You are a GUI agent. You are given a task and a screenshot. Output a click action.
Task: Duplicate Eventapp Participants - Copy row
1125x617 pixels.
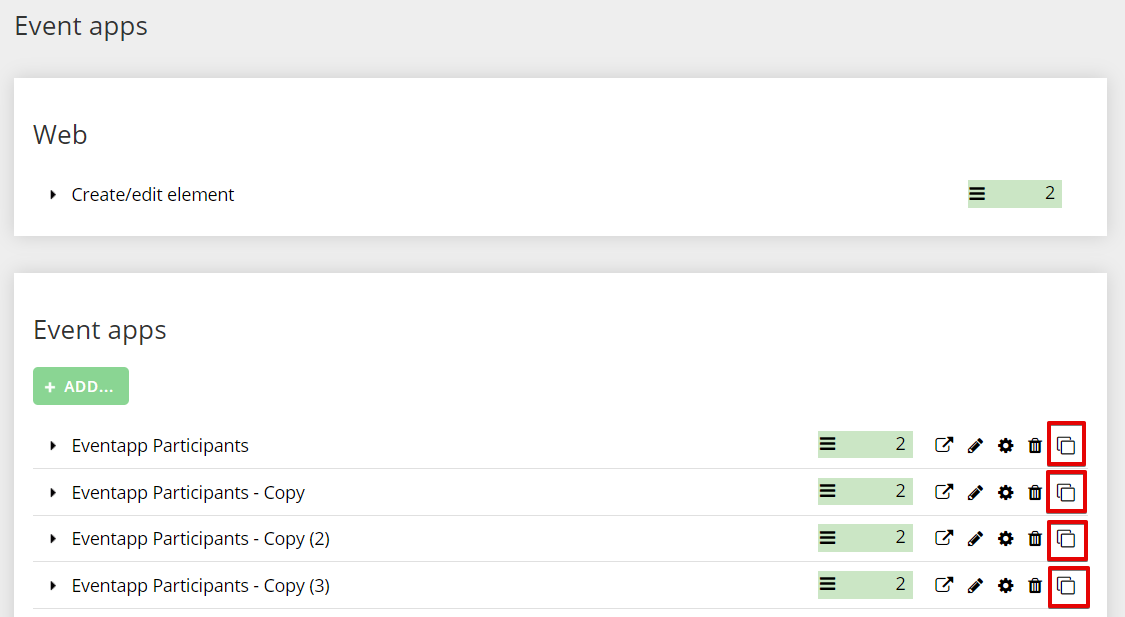coord(1066,492)
